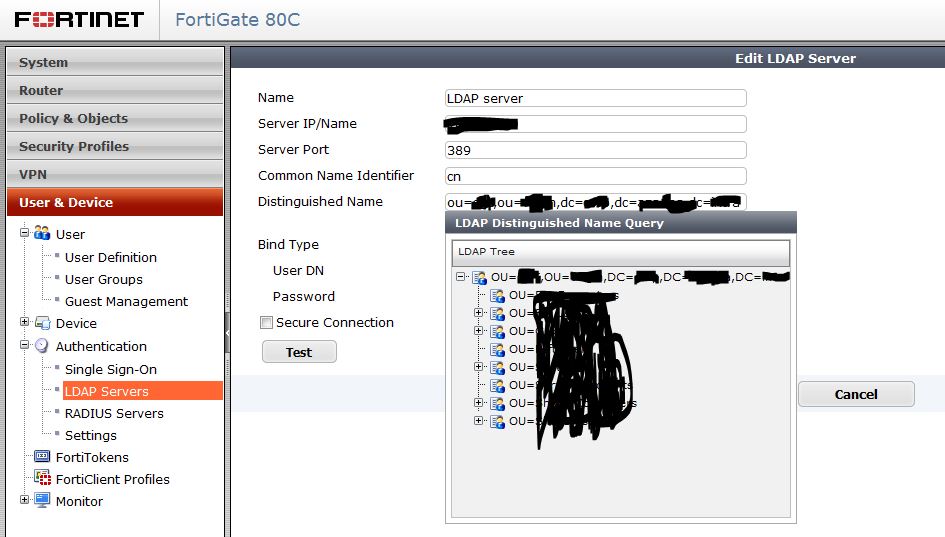Image resolution: width=945 pixels, height=537 pixels.
Task: Click the Distinguished Name field
Action: (x=595, y=202)
